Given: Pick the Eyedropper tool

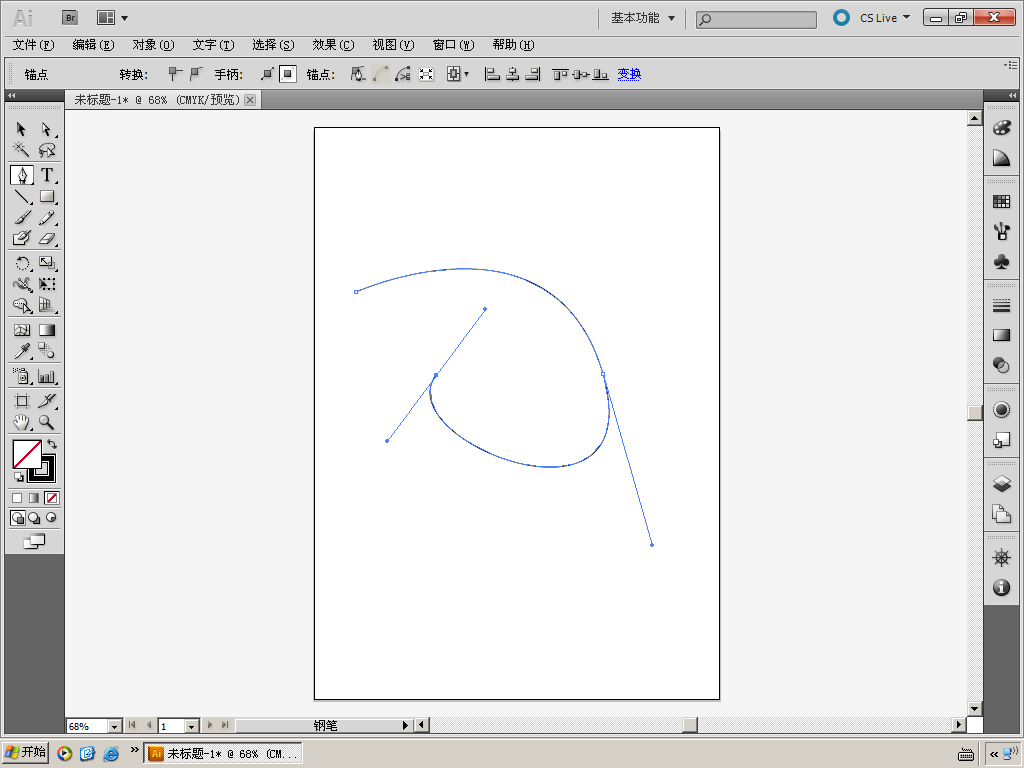Looking at the screenshot, I should [21, 351].
